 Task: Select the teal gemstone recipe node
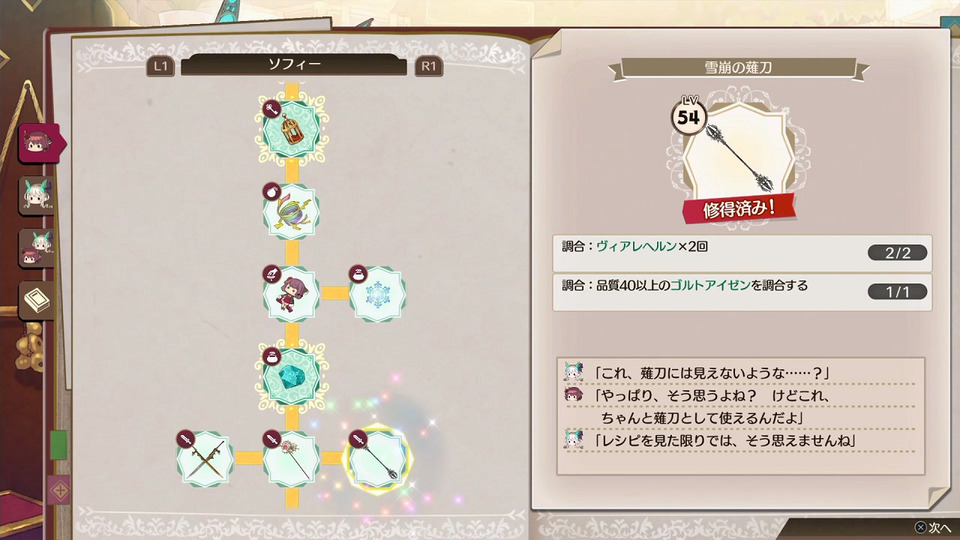(291, 377)
